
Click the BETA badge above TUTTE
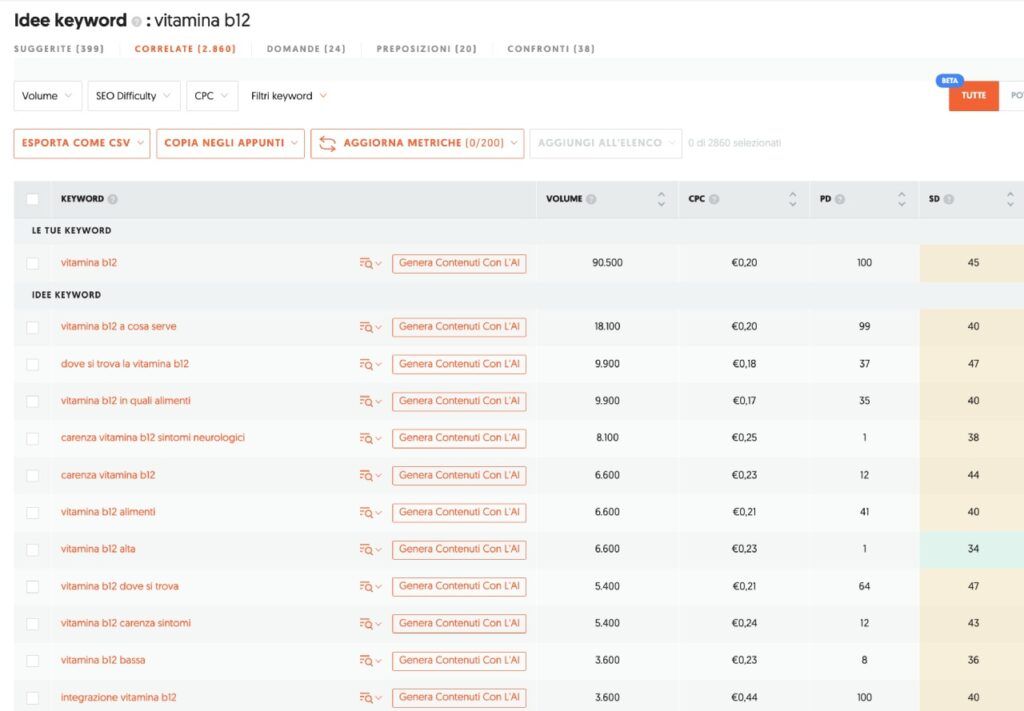coord(950,80)
